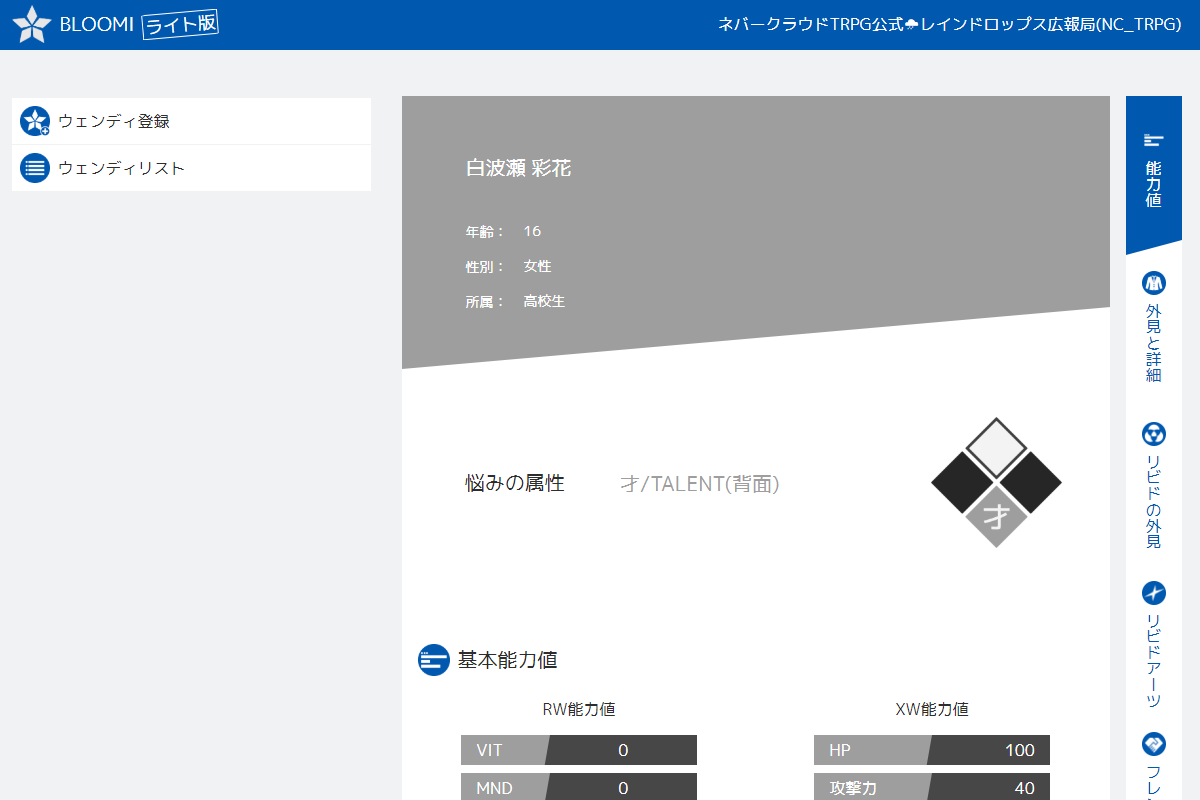
Task: Click the HP stat bar showing 100
Action: [931, 749]
